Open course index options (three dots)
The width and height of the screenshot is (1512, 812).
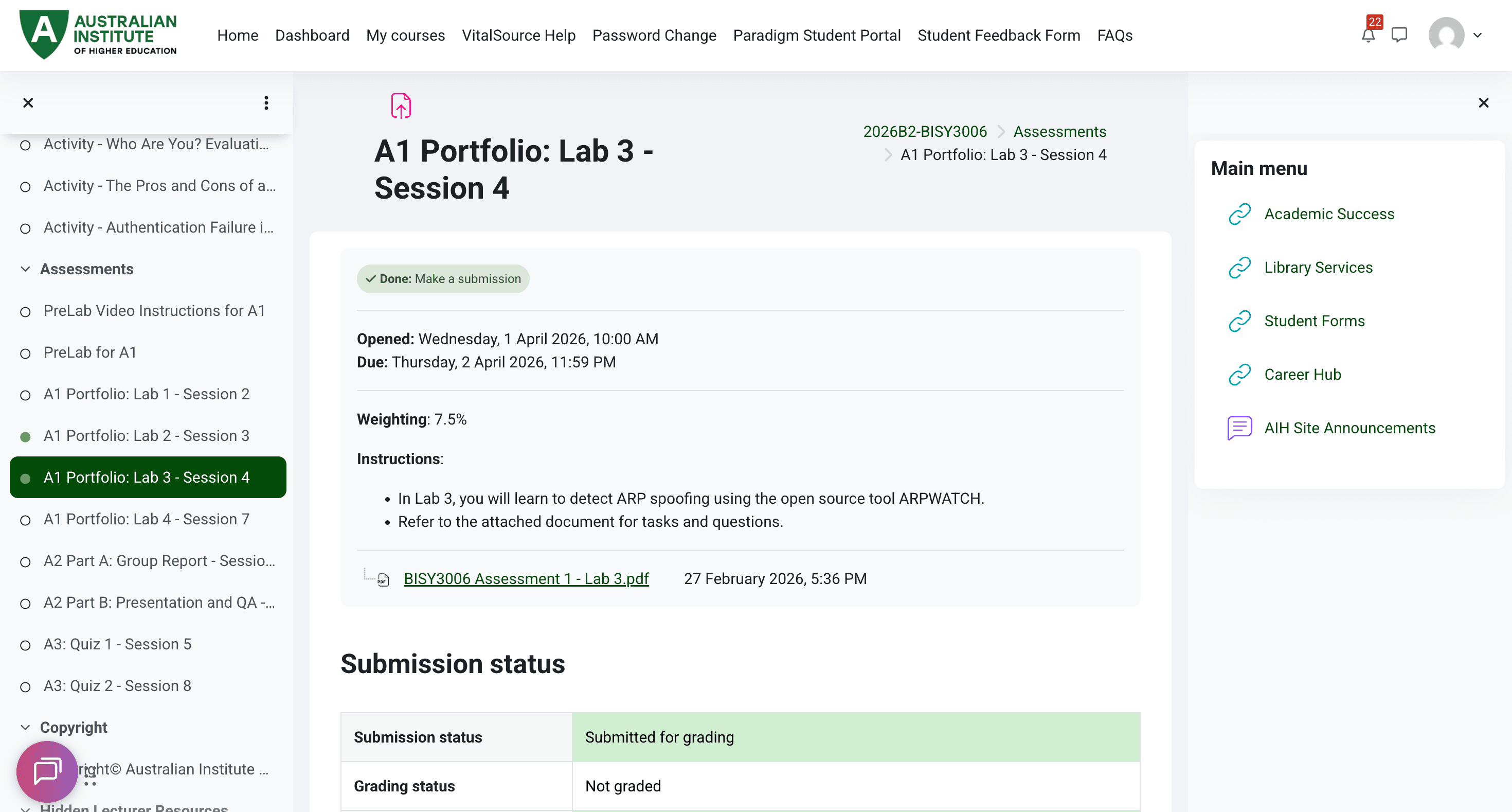pyautogui.click(x=266, y=103)
